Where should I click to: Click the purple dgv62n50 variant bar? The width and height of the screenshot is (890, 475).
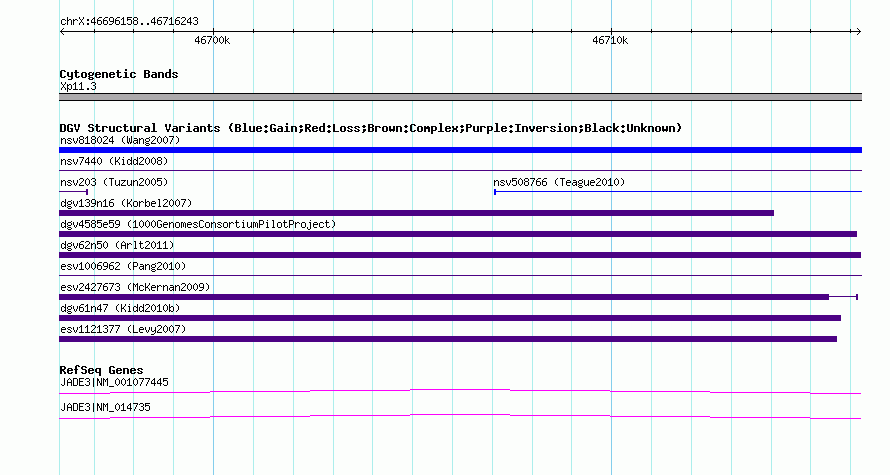[460, 255]
